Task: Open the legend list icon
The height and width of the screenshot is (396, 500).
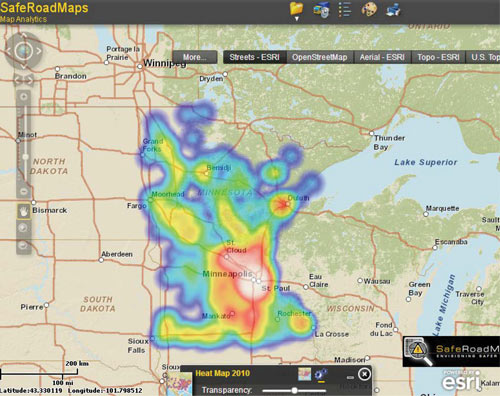Action: click(345, 9)
